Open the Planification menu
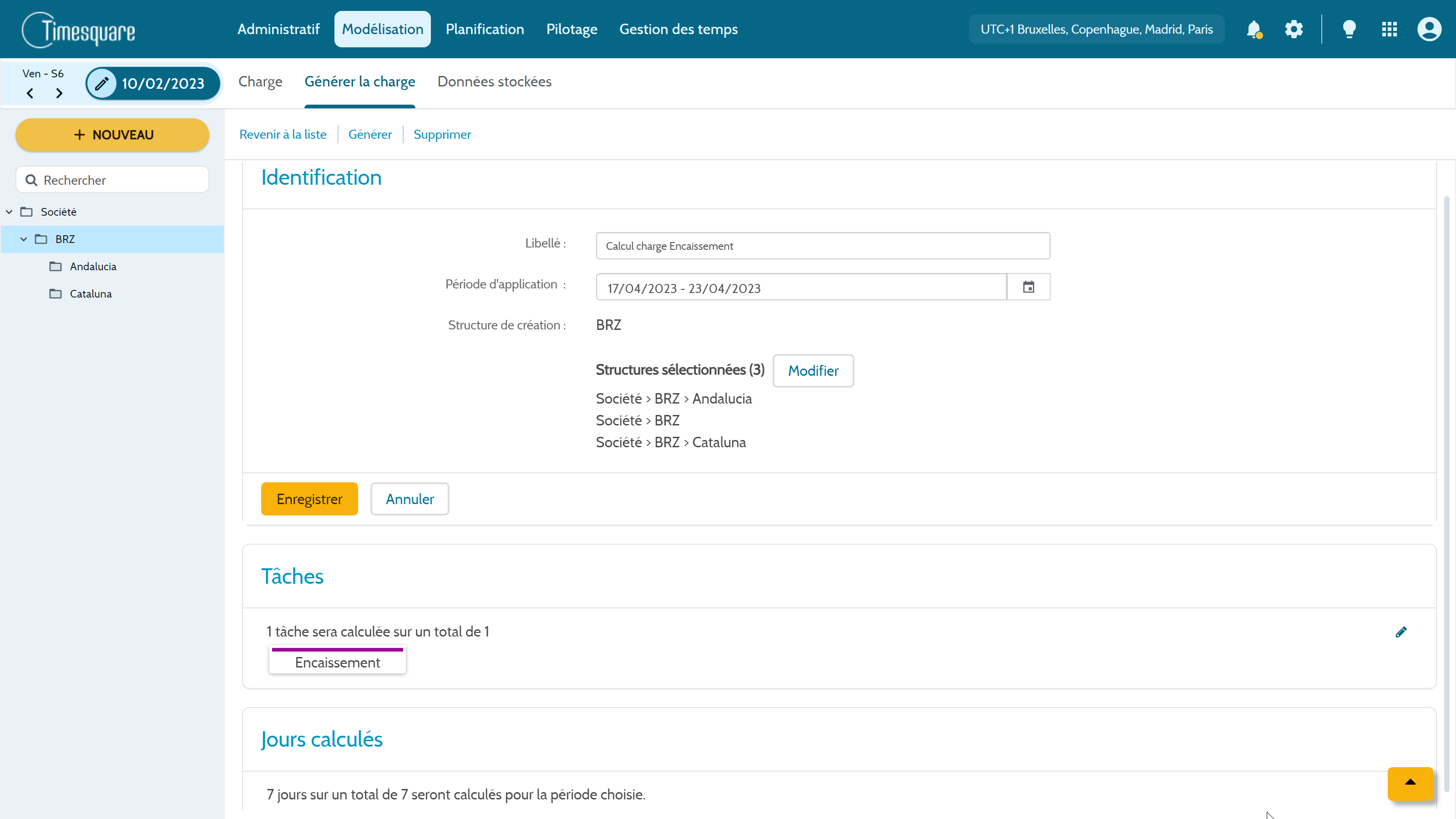The width and height of the screenshot is (1456, 819). coord(485,30)
